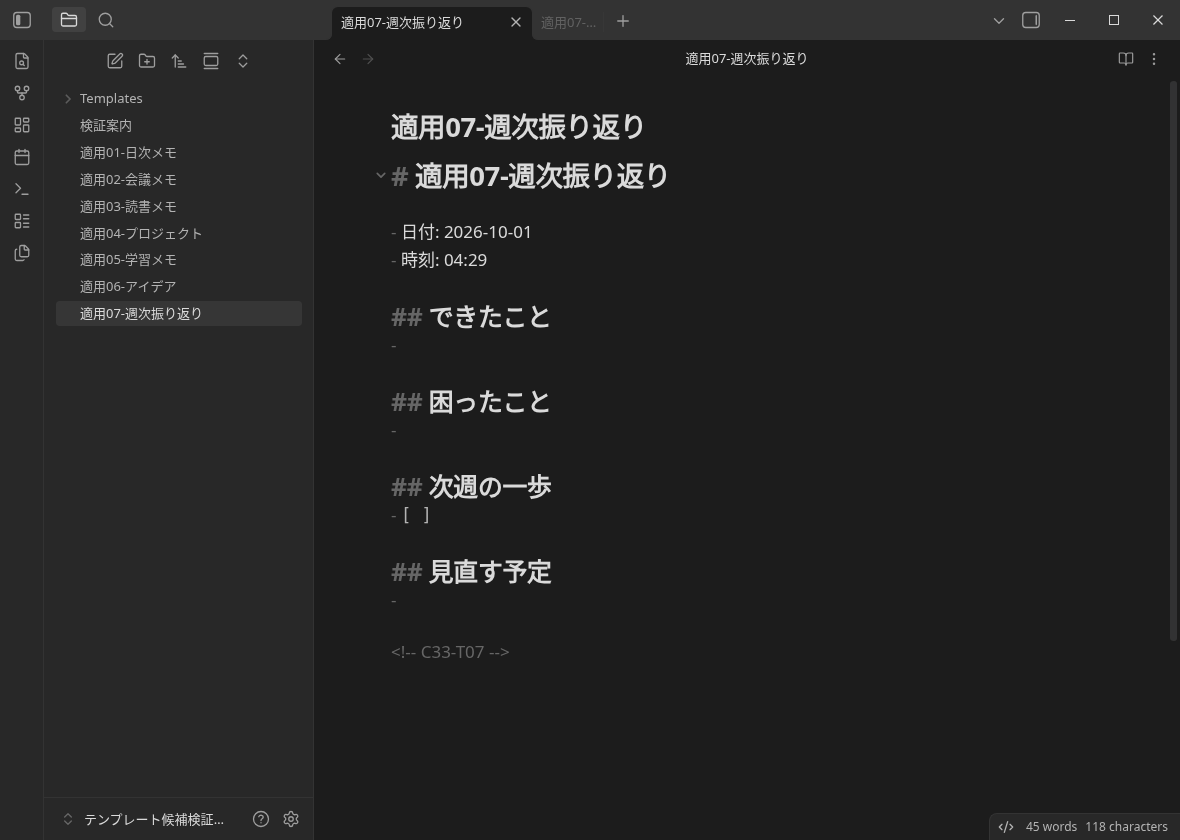1180x840 pixels.
Task: Click the note title in view header
Action: (746, 59)
